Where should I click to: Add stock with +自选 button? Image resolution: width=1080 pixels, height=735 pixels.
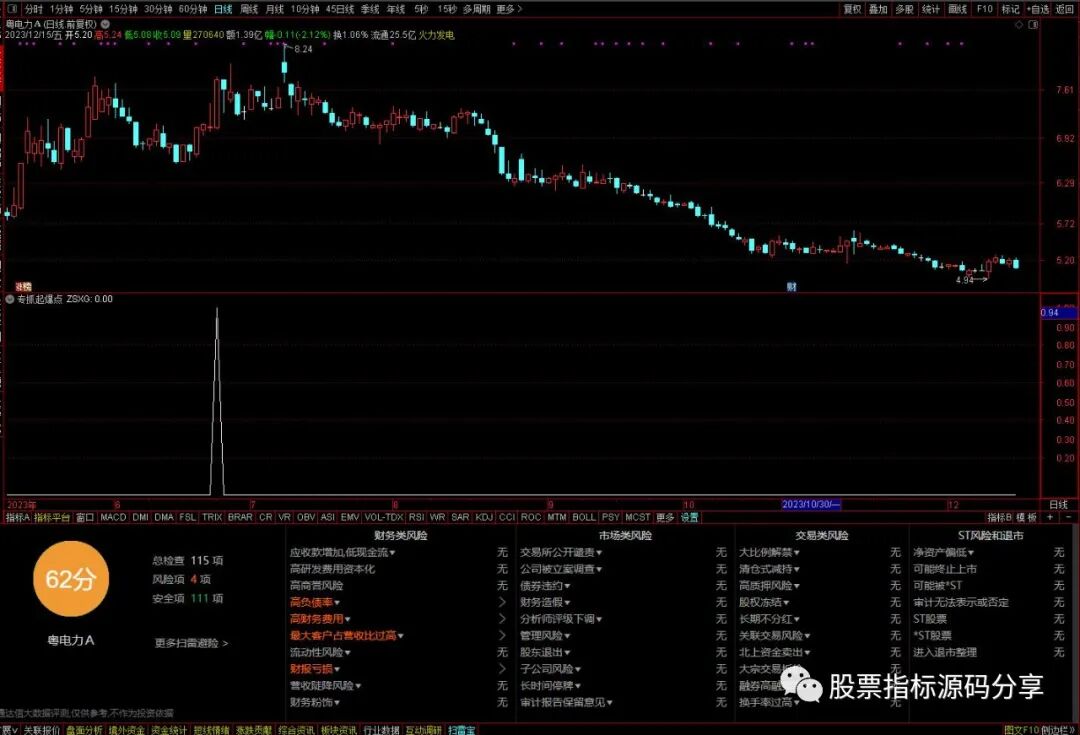(x=1037, y=9)
